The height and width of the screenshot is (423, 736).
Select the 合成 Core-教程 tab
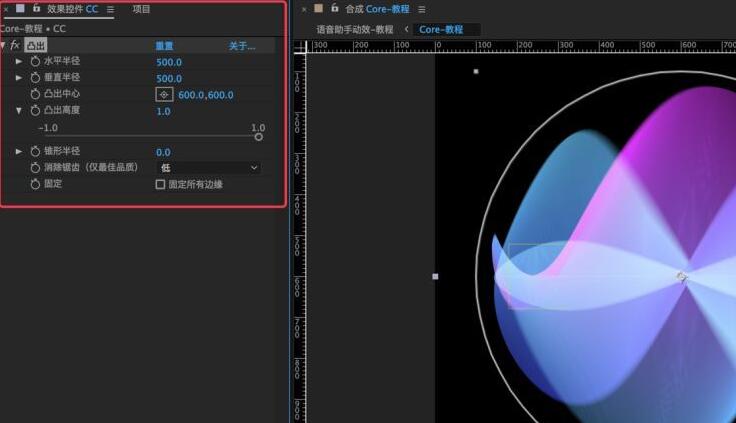(377, 9)
